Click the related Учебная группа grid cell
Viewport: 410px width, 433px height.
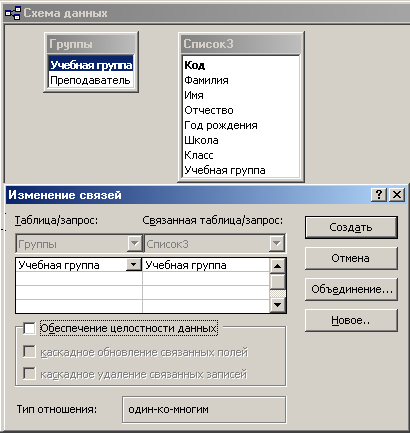point(206,265)
